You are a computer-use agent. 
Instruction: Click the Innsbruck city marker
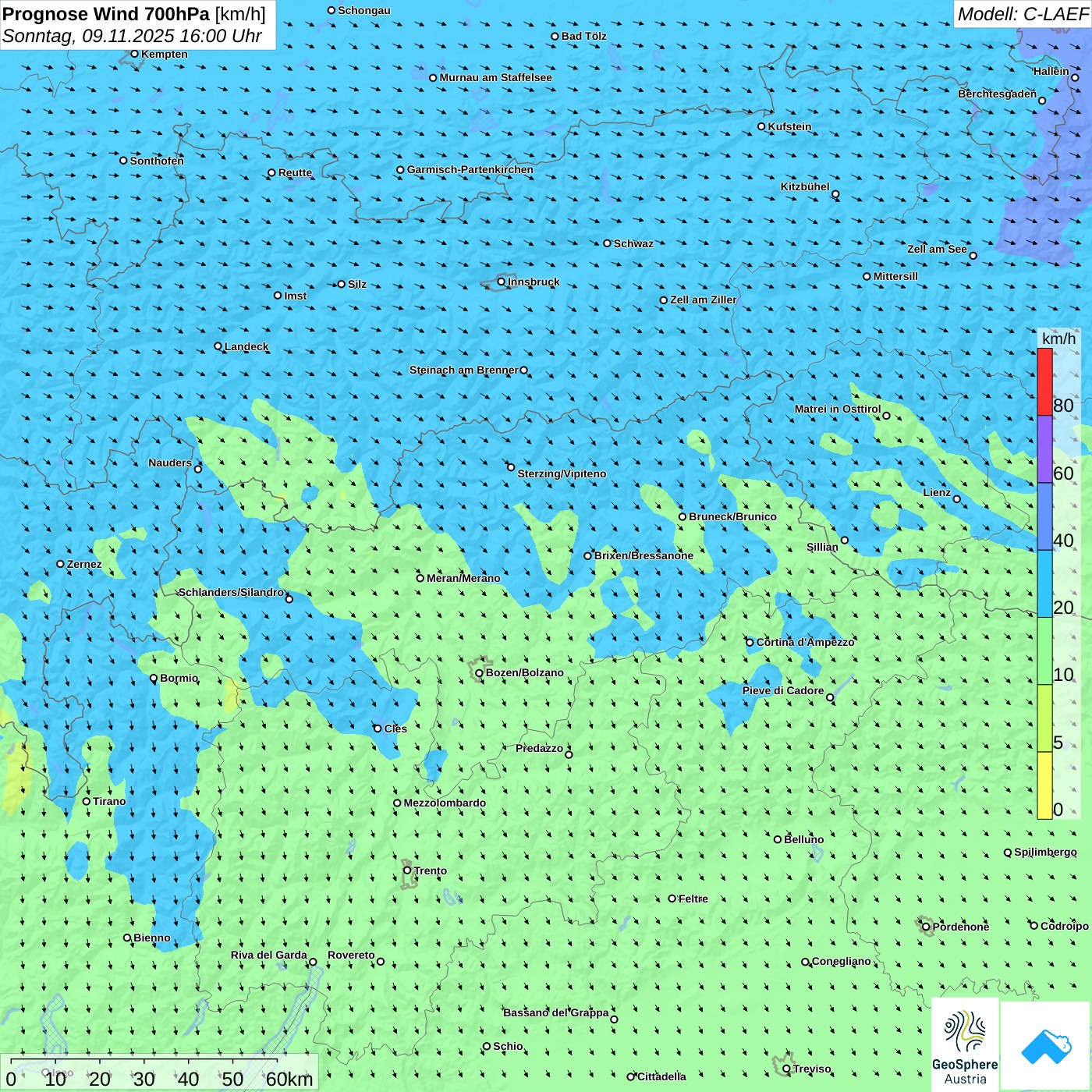tap(502, 282)
